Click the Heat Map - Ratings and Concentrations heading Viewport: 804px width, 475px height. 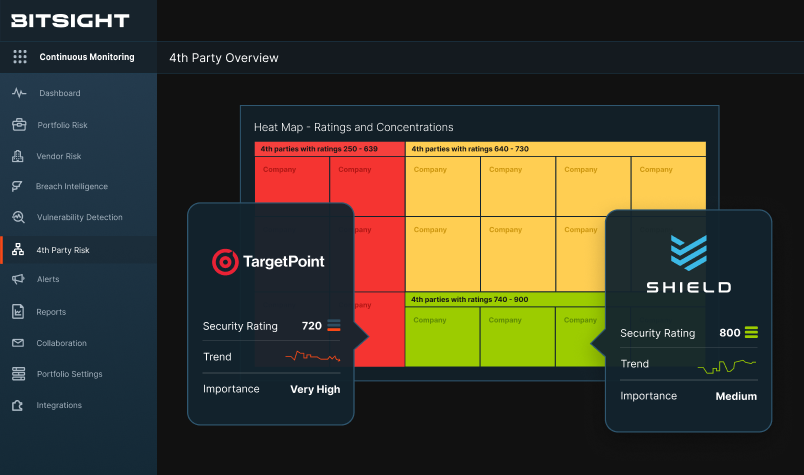tap(354, 127)
